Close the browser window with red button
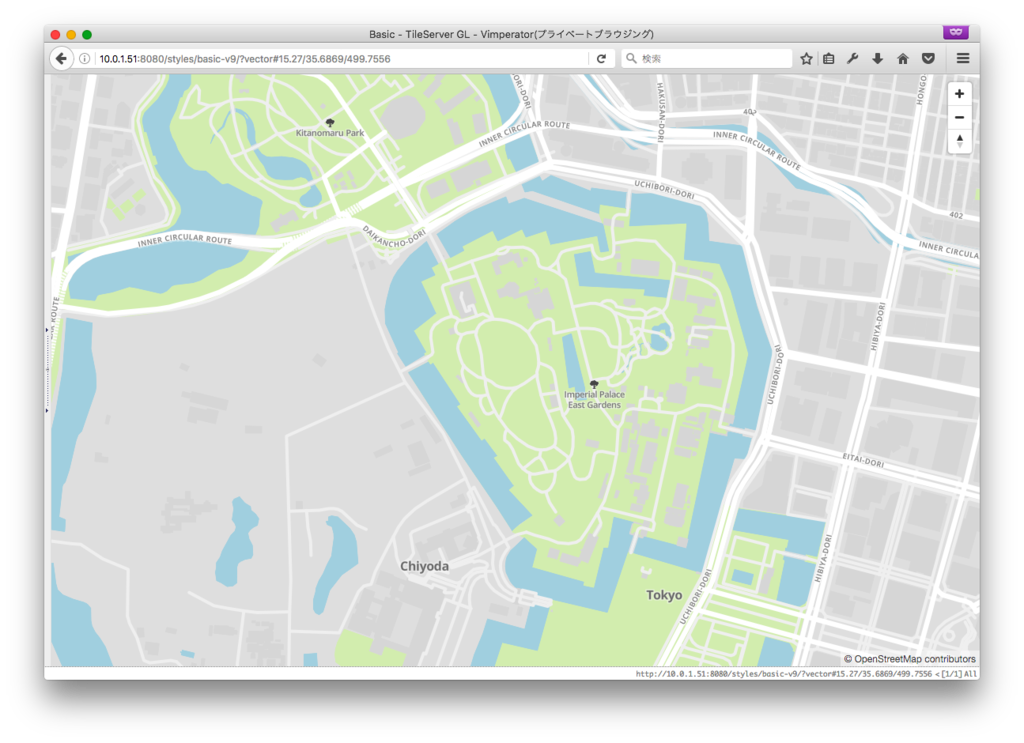Image resolution: width=1024 pixels, height=743 pixels. click(x=56, y=35)
